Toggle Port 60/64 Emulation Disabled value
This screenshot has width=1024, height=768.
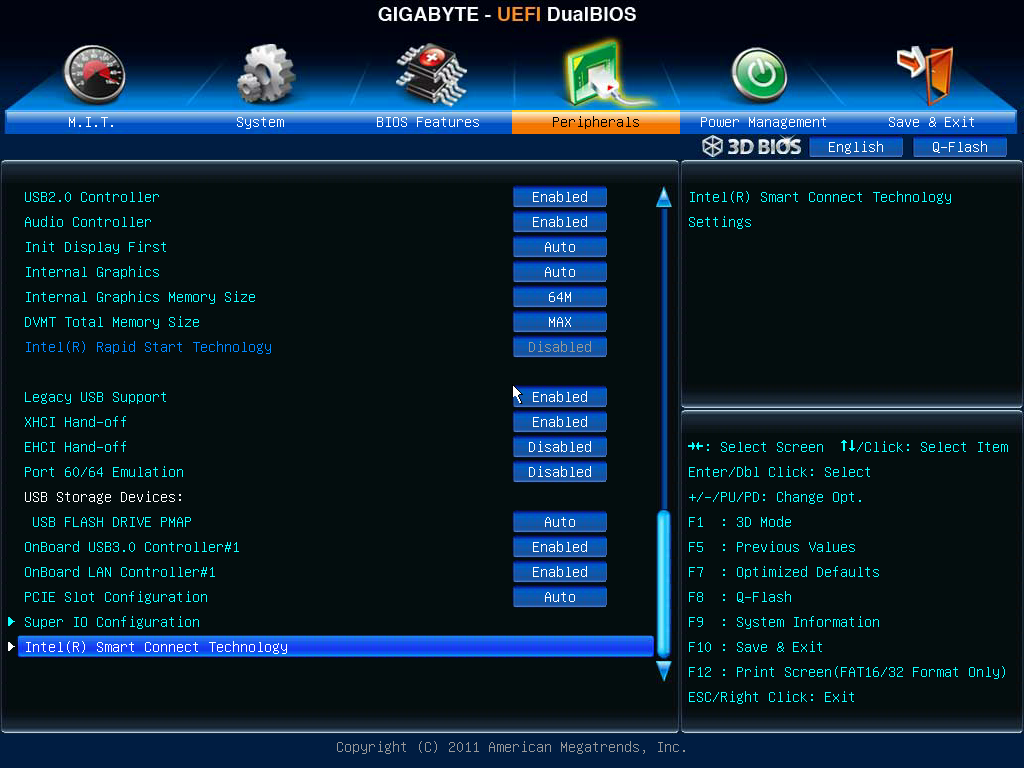(x=560, y=472)
